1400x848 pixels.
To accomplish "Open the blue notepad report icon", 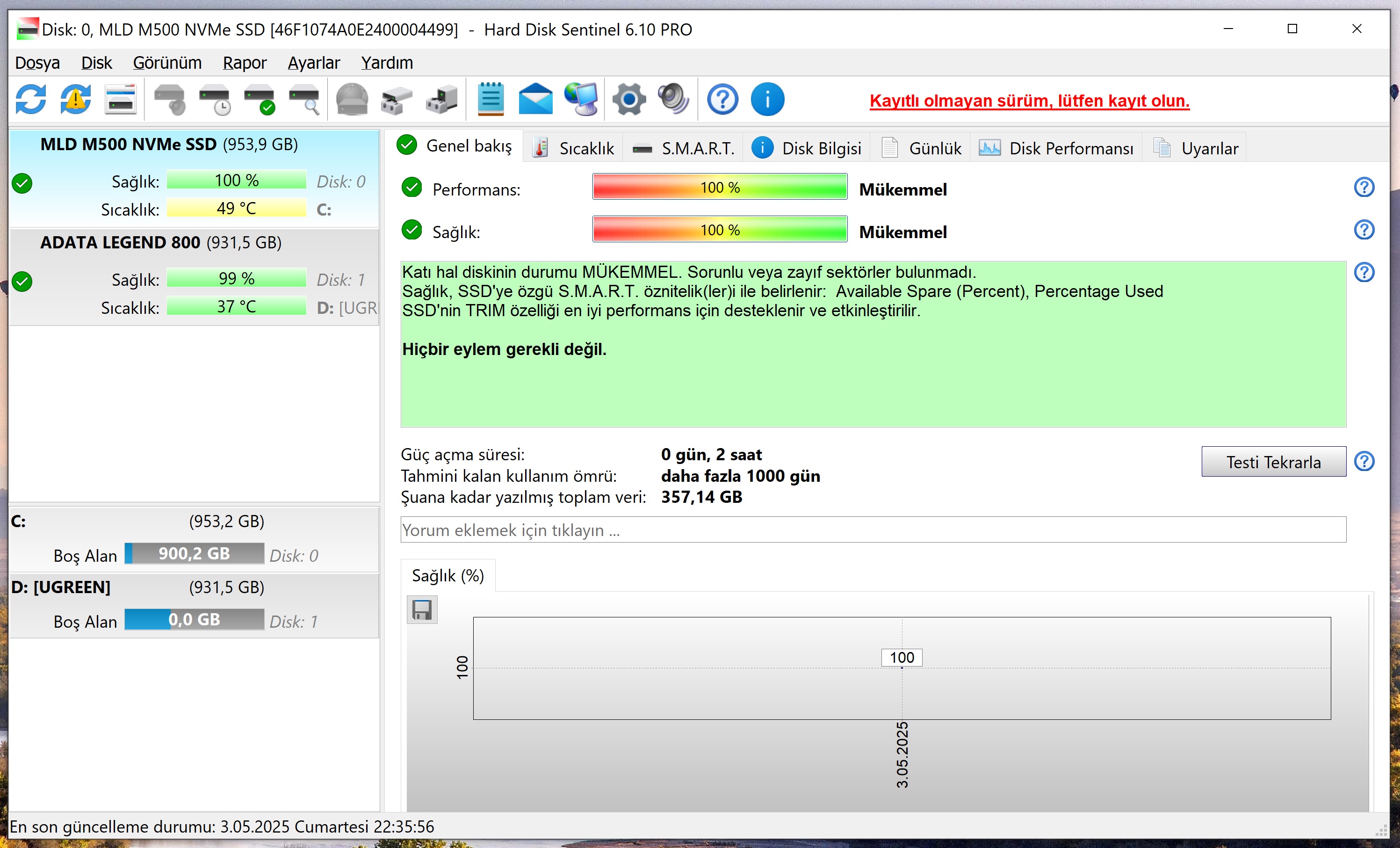I will tap(491, 100).
